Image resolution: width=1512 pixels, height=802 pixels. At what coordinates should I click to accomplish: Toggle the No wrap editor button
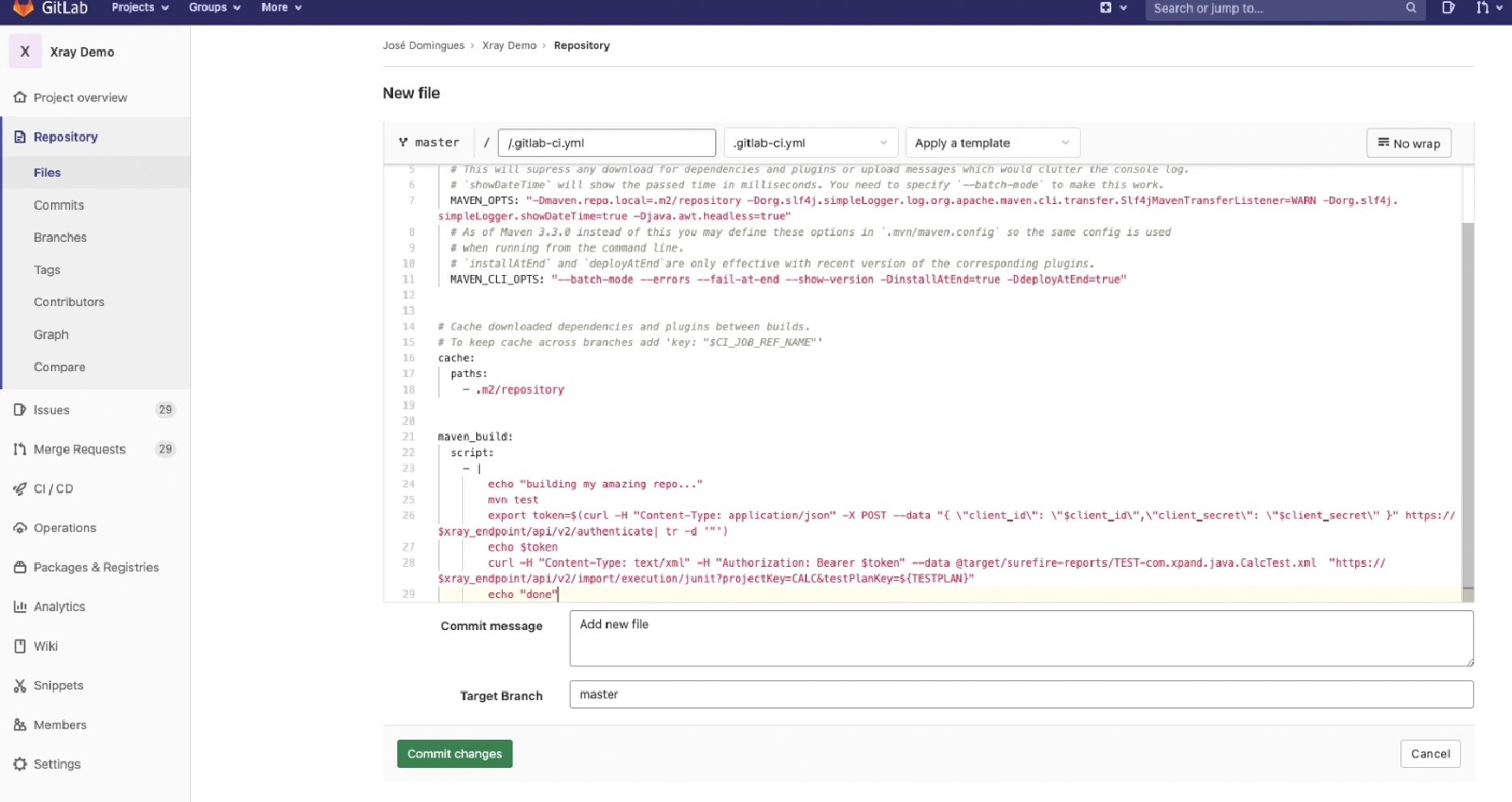coord(1408,144)
